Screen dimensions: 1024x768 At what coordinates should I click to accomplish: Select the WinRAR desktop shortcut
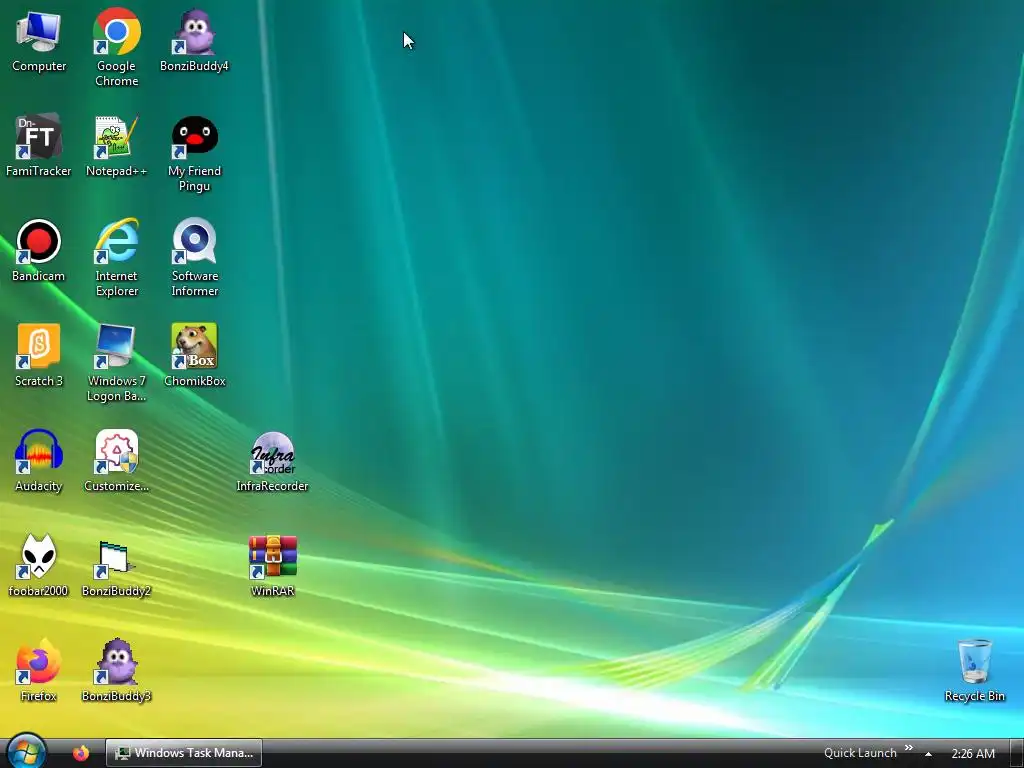click(x=272, y=566)
